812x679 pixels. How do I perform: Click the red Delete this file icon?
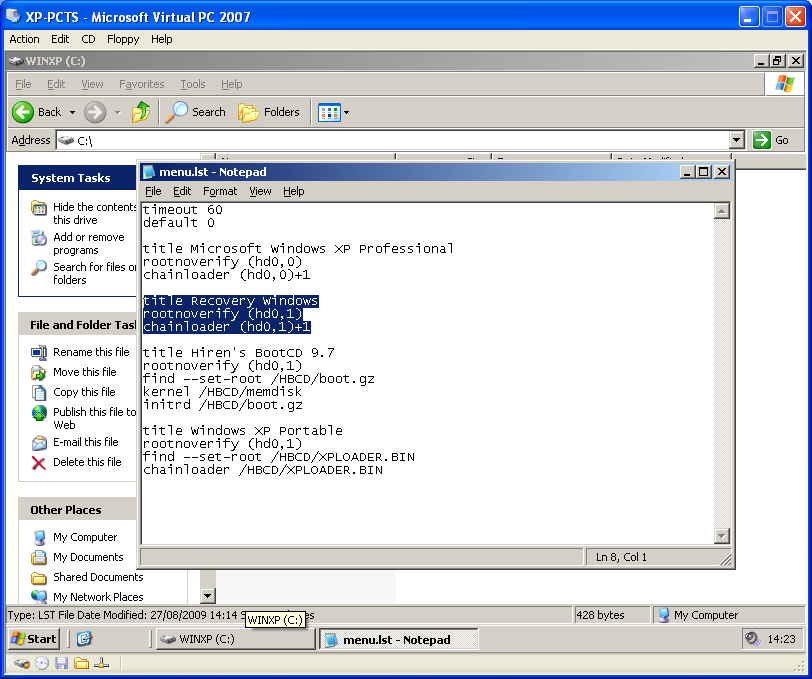coord(39,463)
